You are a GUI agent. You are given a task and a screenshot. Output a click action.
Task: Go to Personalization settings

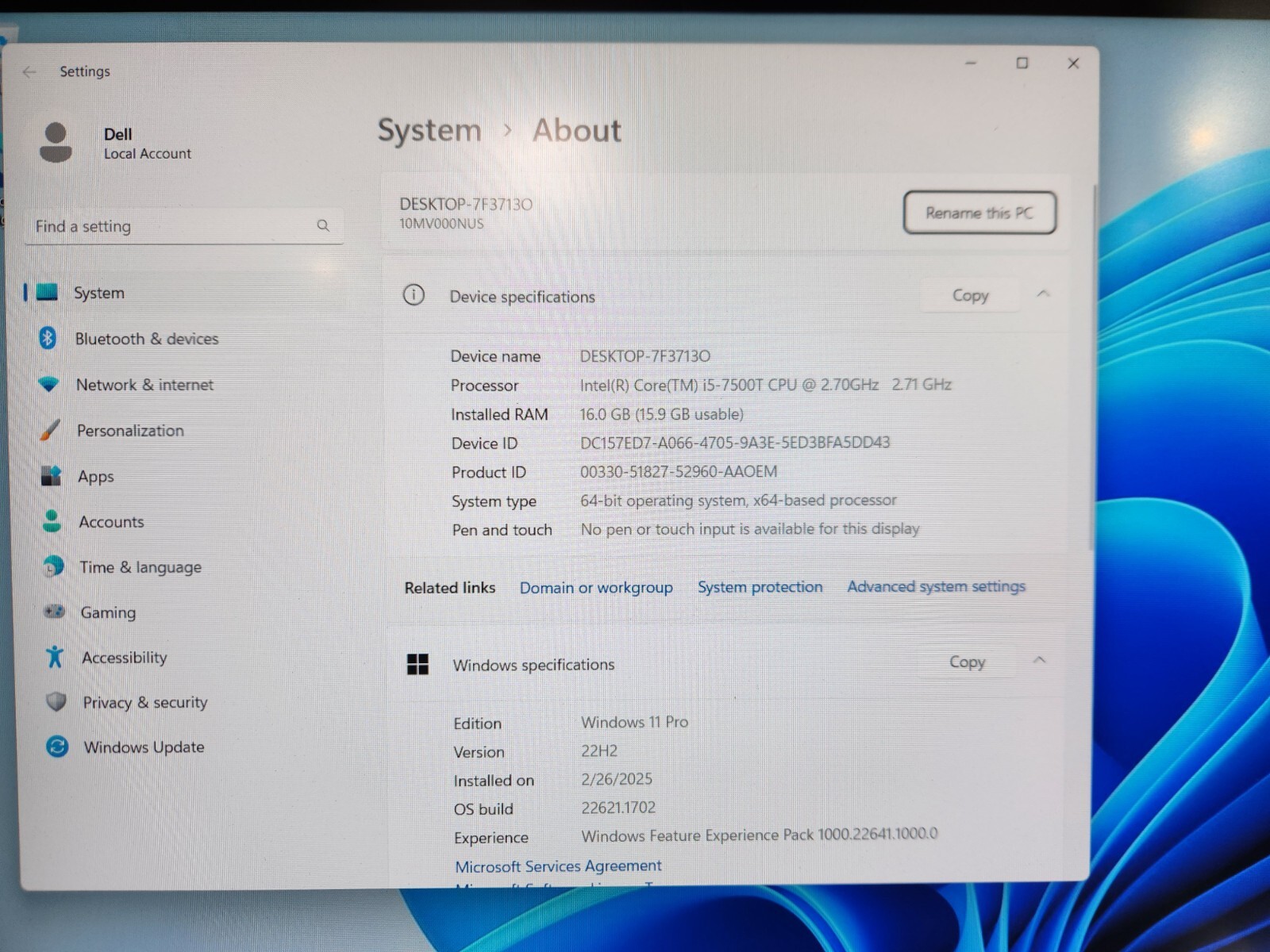click(130, 431)
